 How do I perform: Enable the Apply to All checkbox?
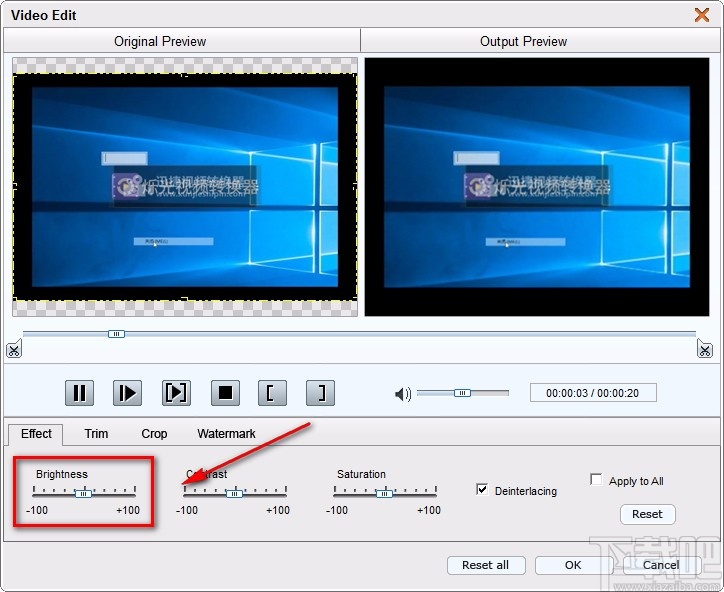coord(596,479)
